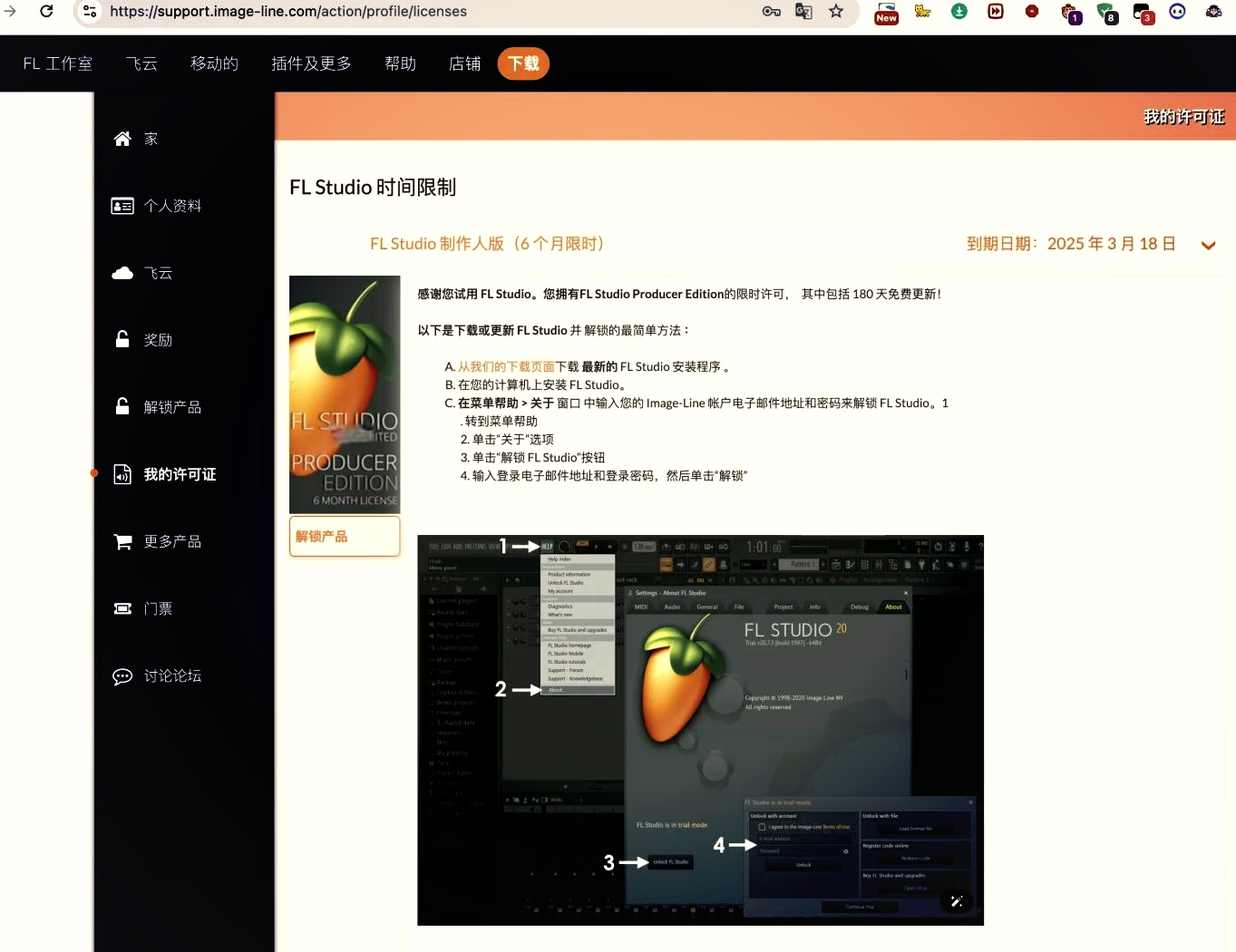Viewport: 1236px width, 952px height.
Task: Open 门票 tickets in sidebar
Action: (x=142, y=608)
